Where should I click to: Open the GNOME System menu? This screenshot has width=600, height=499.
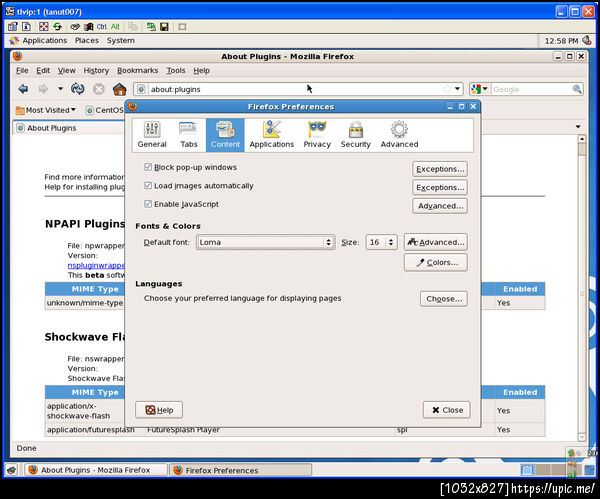(121, 40)
